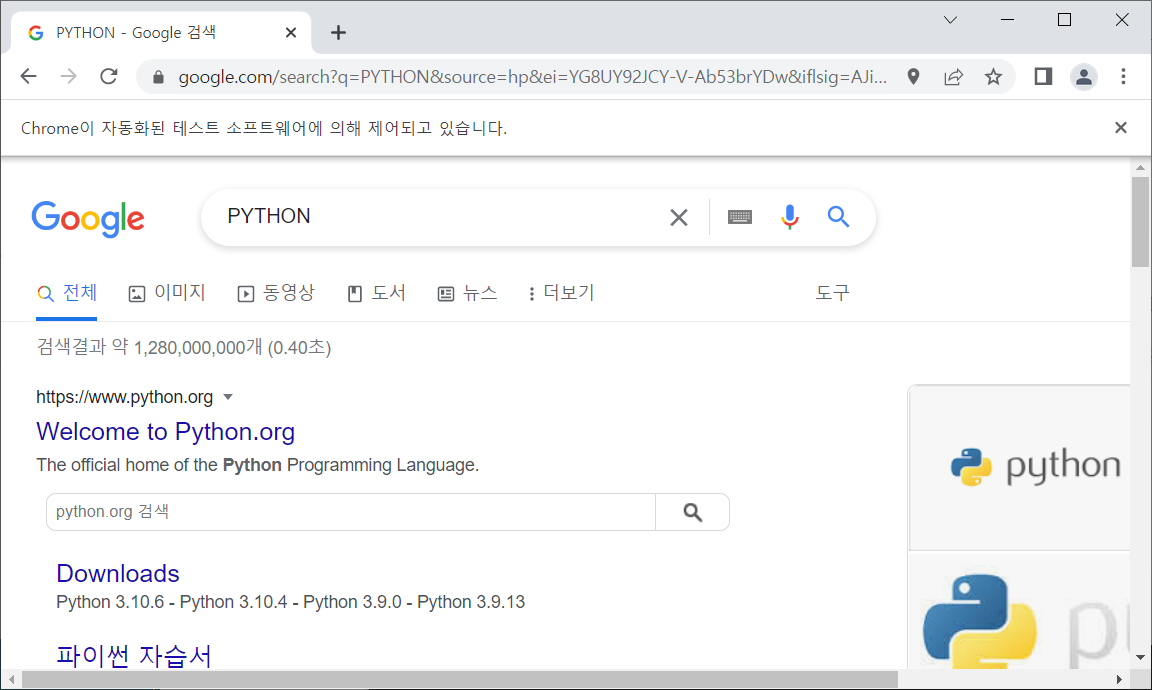Click the vertical scrollbar down arrow
The height and width of the screenshot is (690, 1152).
pos(1140,658)
